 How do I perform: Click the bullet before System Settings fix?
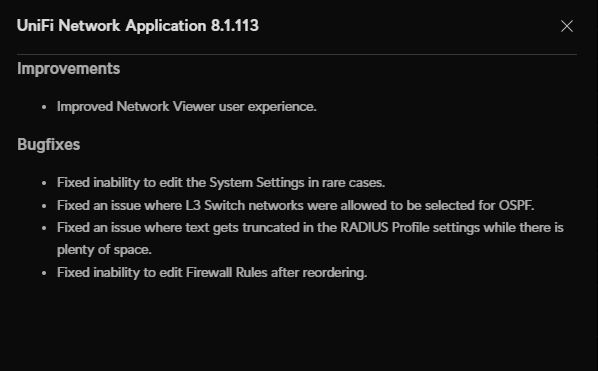[44, 183]
